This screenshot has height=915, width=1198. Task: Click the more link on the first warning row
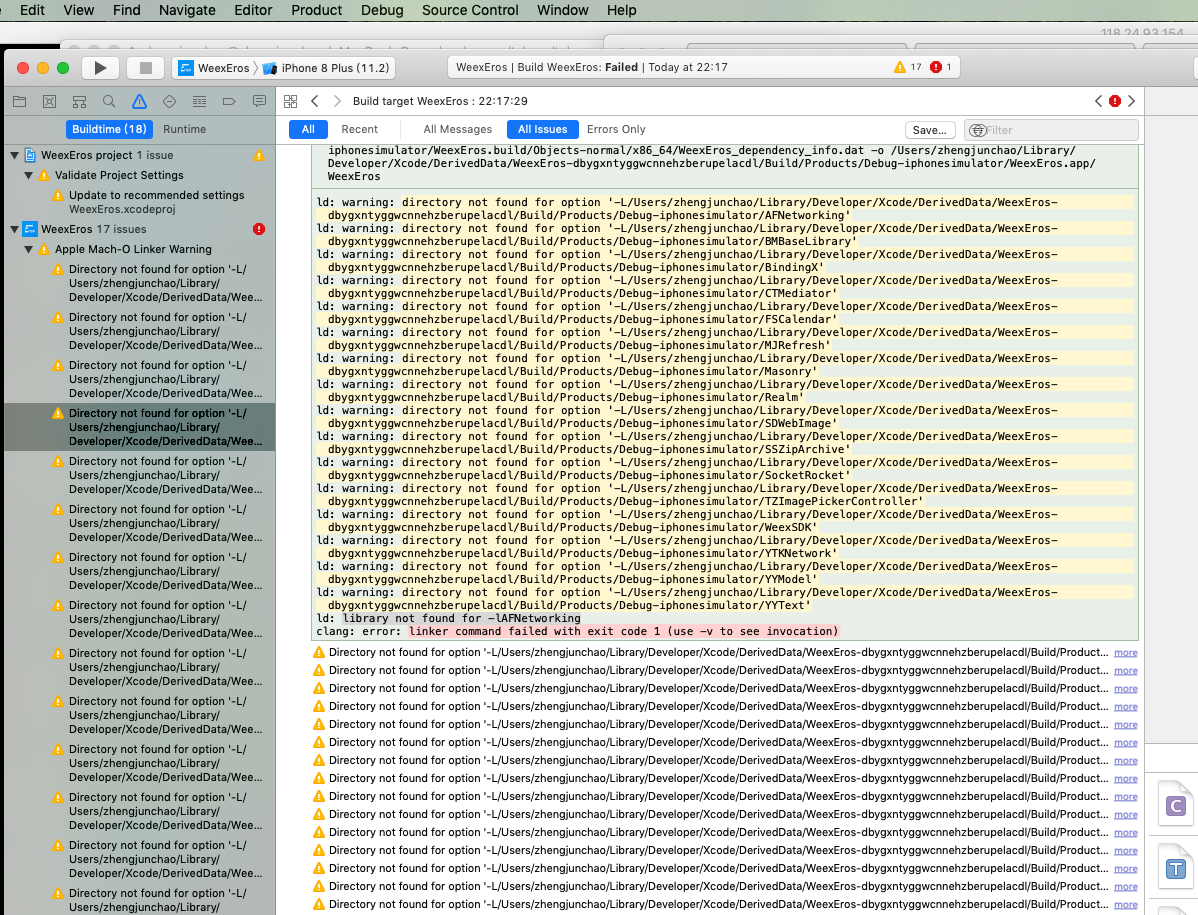point(1125,652)
